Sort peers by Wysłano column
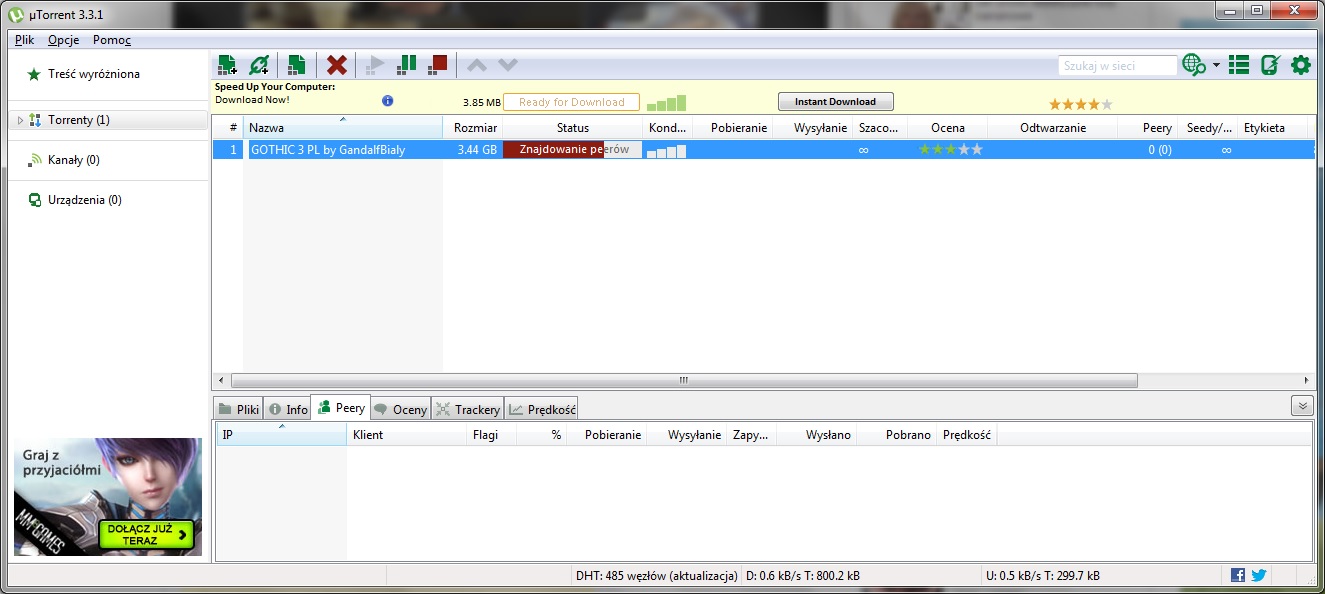This screenshot has width=1325, height=594. 816,435
